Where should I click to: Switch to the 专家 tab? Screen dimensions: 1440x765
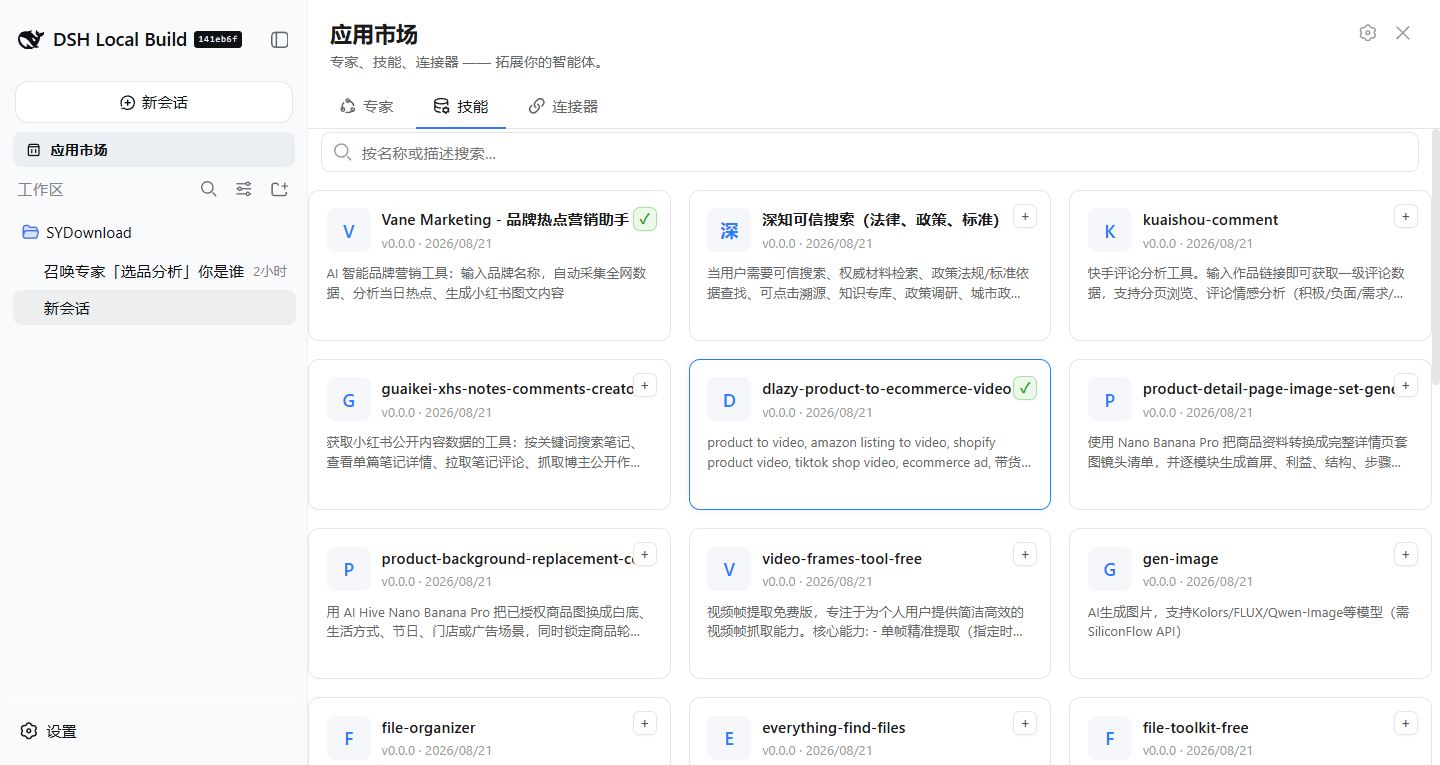click(367, 106)
